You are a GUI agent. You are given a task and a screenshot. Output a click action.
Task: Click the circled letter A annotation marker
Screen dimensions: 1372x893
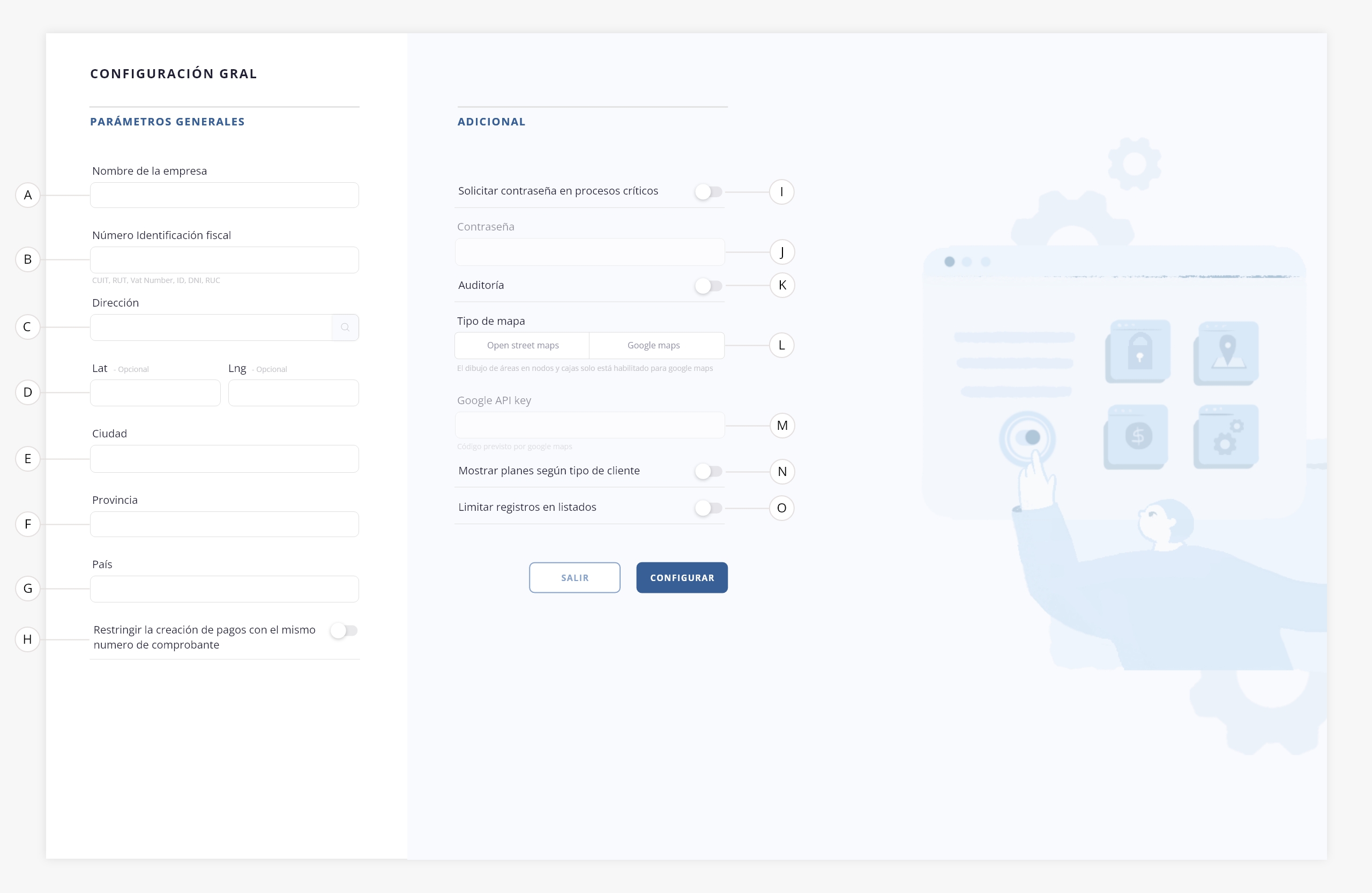[28, 196]
